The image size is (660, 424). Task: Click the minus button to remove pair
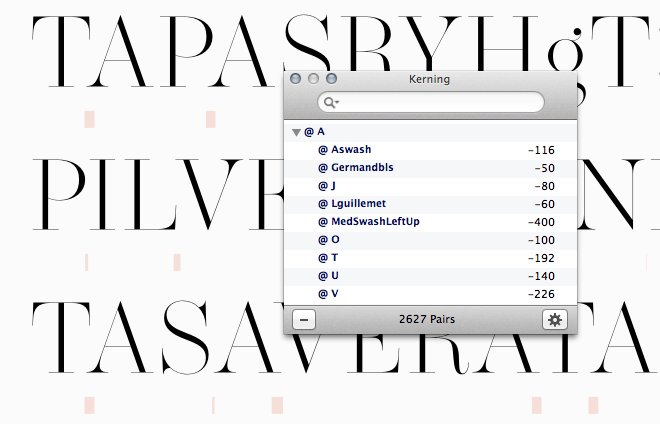coord(303,320)
